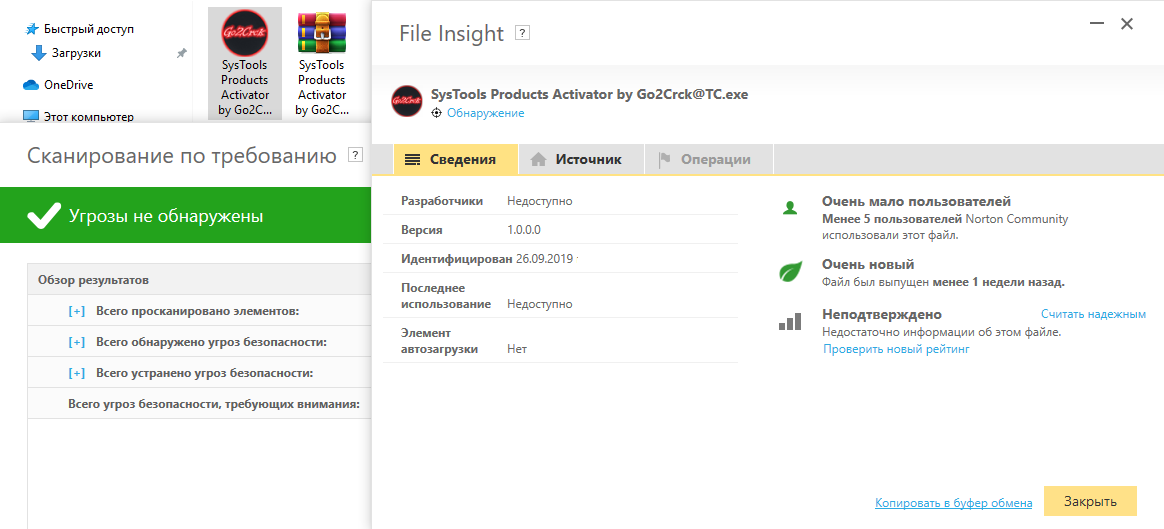This screenshot has height=529, width=1164.
Task: Click the help icon beside Сканирование по требованию
Action: [354, 155]
